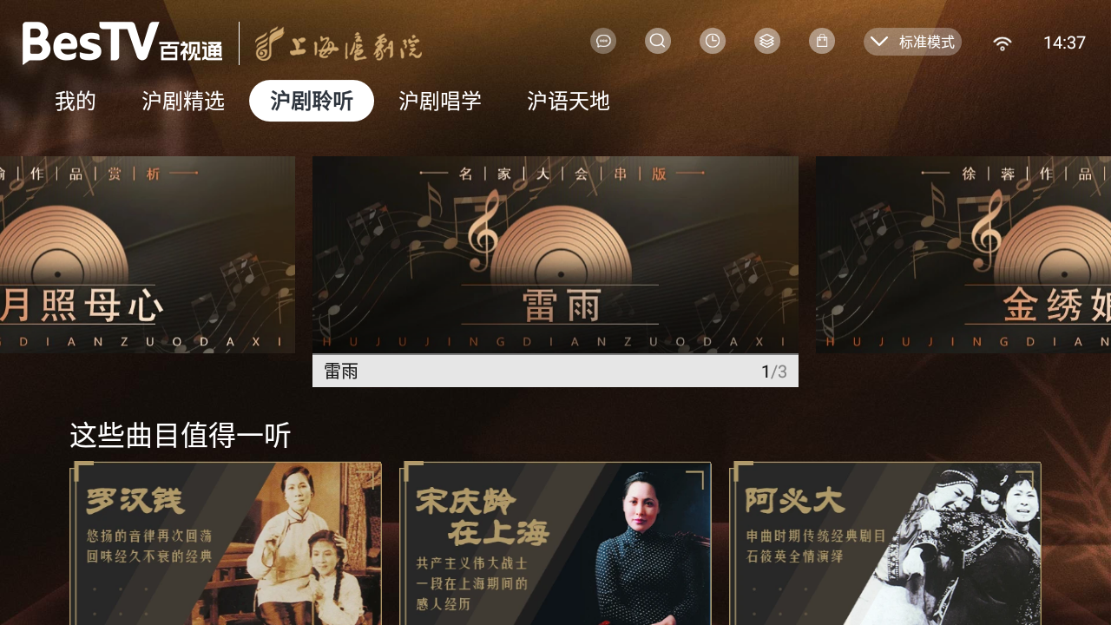Open the 宋庆龄在上海 card

tap(555, 544)
